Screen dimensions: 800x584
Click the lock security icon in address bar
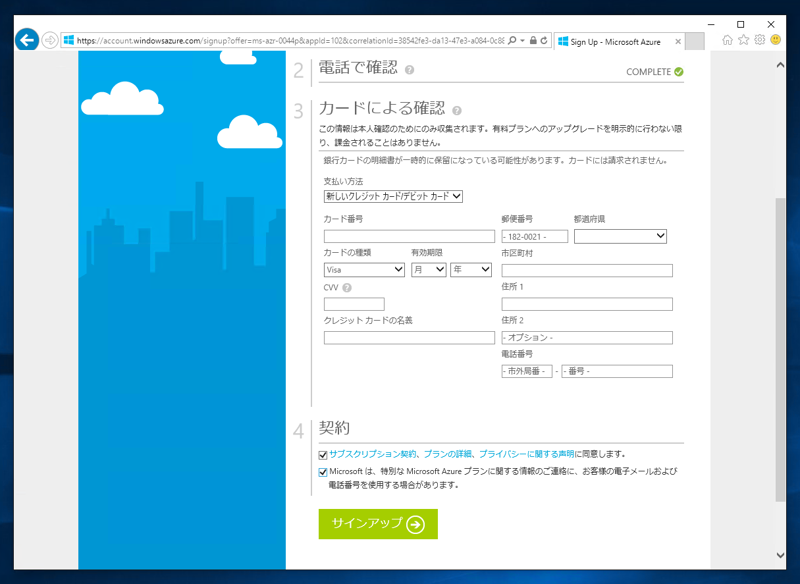pos(533,40)
